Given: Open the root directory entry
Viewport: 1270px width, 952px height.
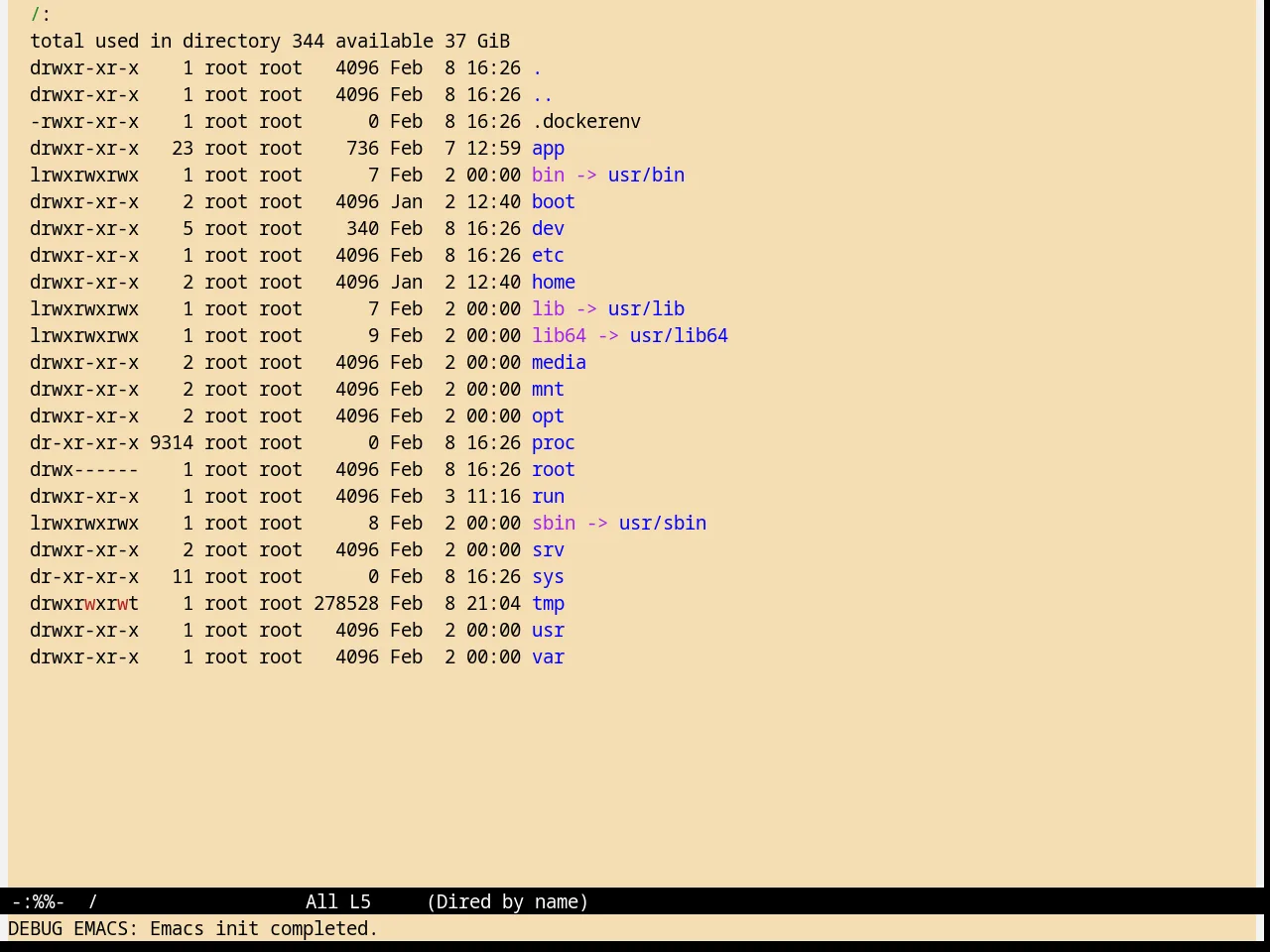Looking at the screenshot, I should click(x=554, y=470).
